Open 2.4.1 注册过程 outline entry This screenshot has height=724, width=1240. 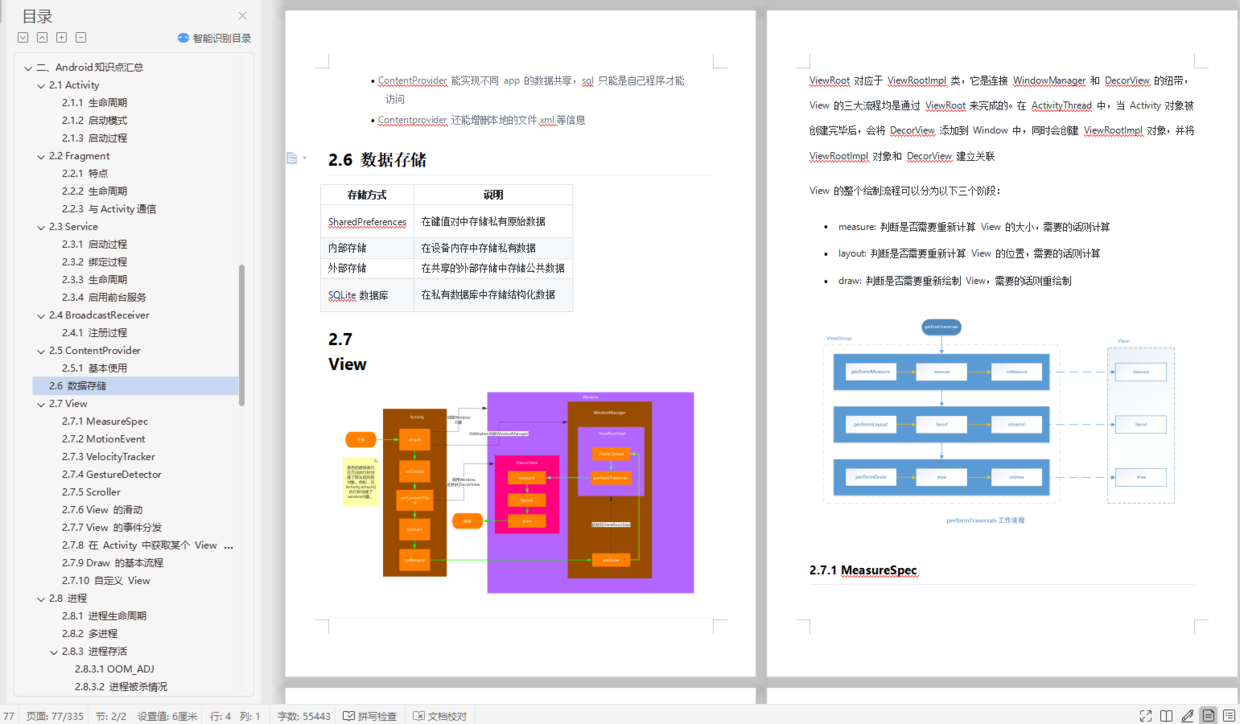click(x=94, y=333)
